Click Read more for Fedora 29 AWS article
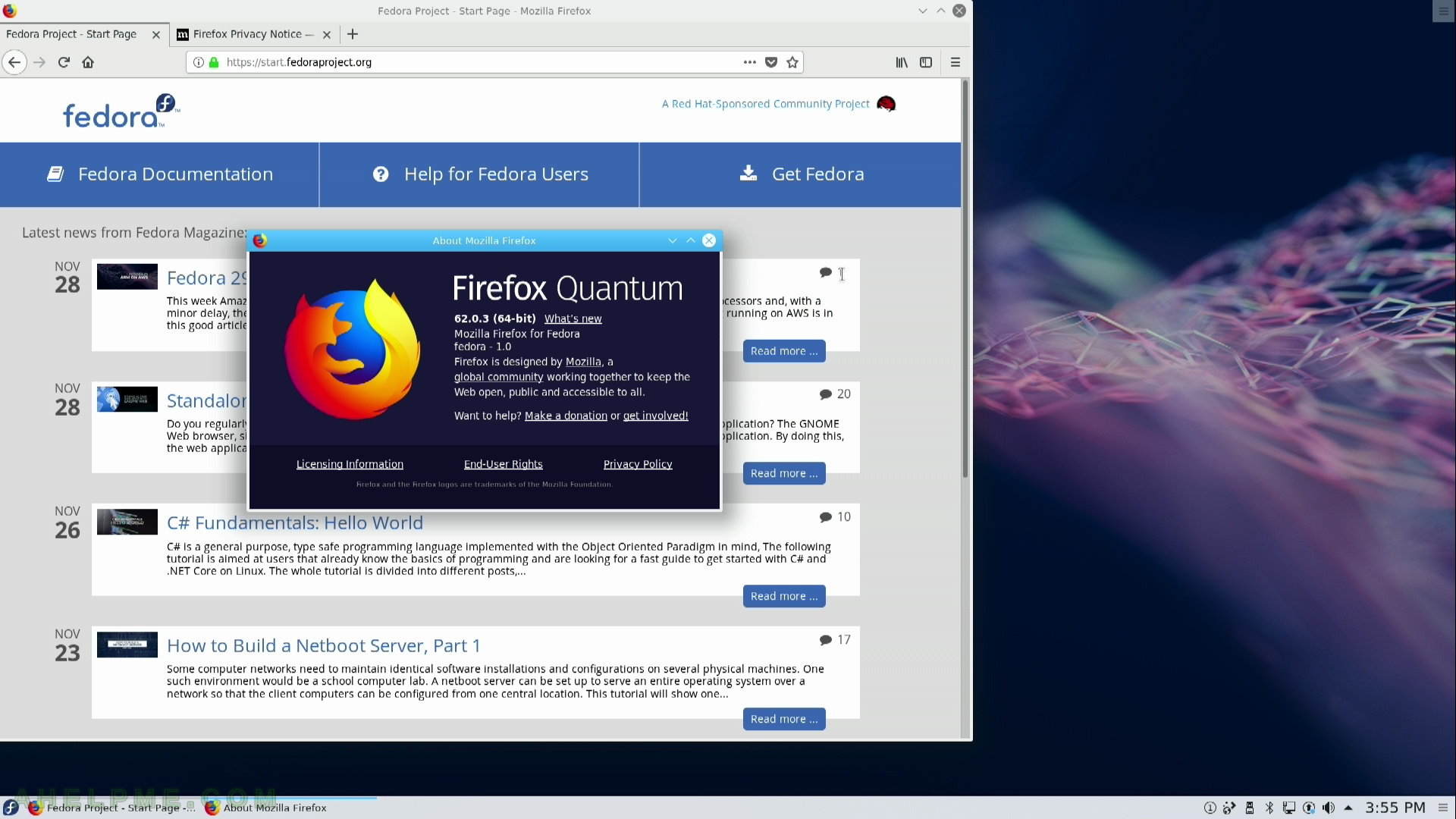1456x819 pixels. (784, 351)
